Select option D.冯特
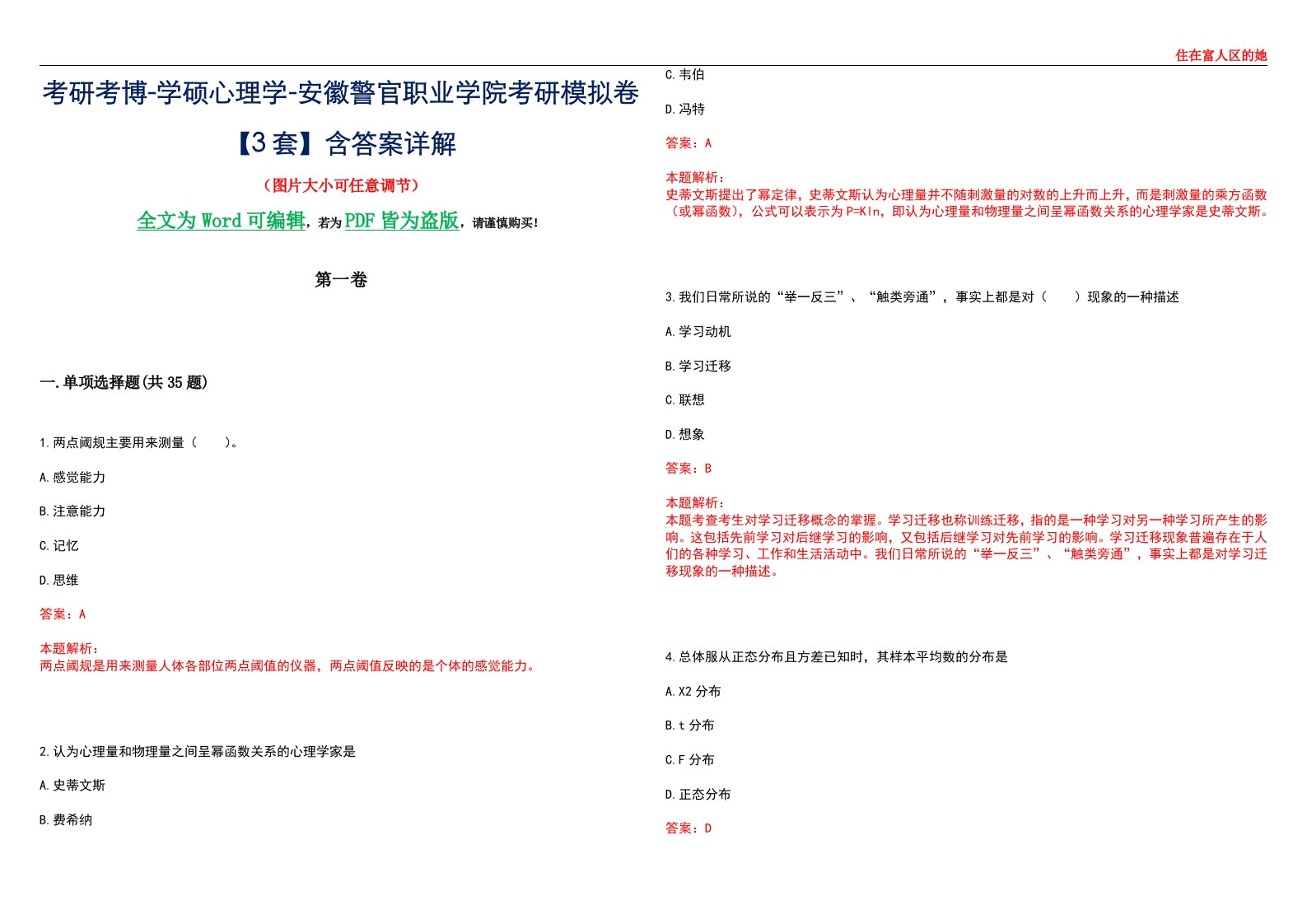This screenshot has height=924, width=1307. click(x=685, y=110)
